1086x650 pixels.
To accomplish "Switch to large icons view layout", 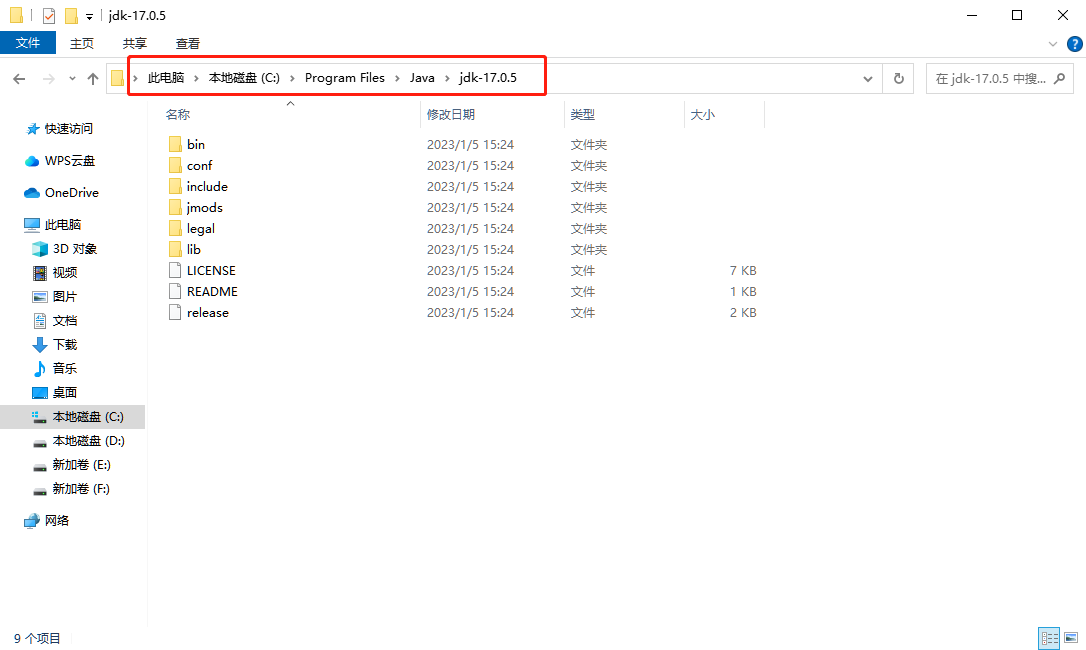I will 1071,638.
